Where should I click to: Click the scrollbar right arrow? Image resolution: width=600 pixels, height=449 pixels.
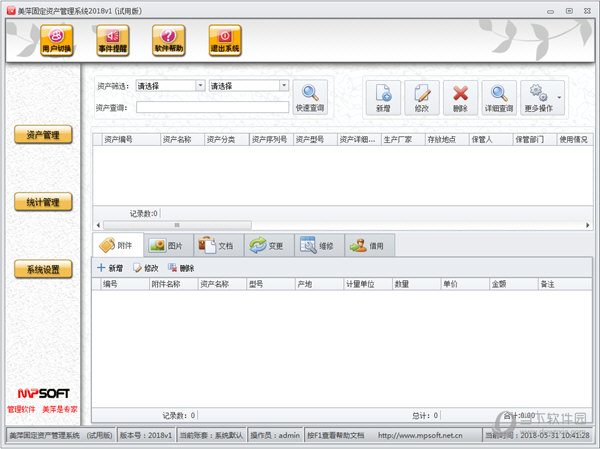[x=588, y=225]
